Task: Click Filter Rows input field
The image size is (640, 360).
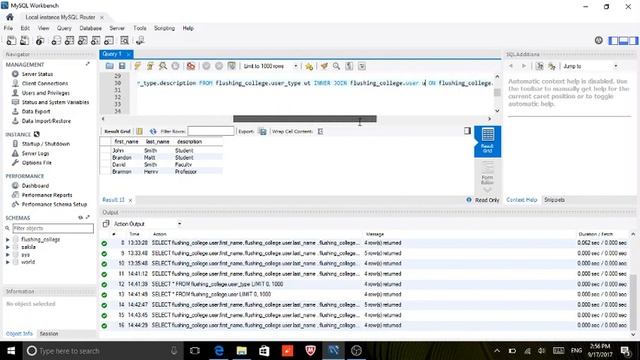Action: 211,131
